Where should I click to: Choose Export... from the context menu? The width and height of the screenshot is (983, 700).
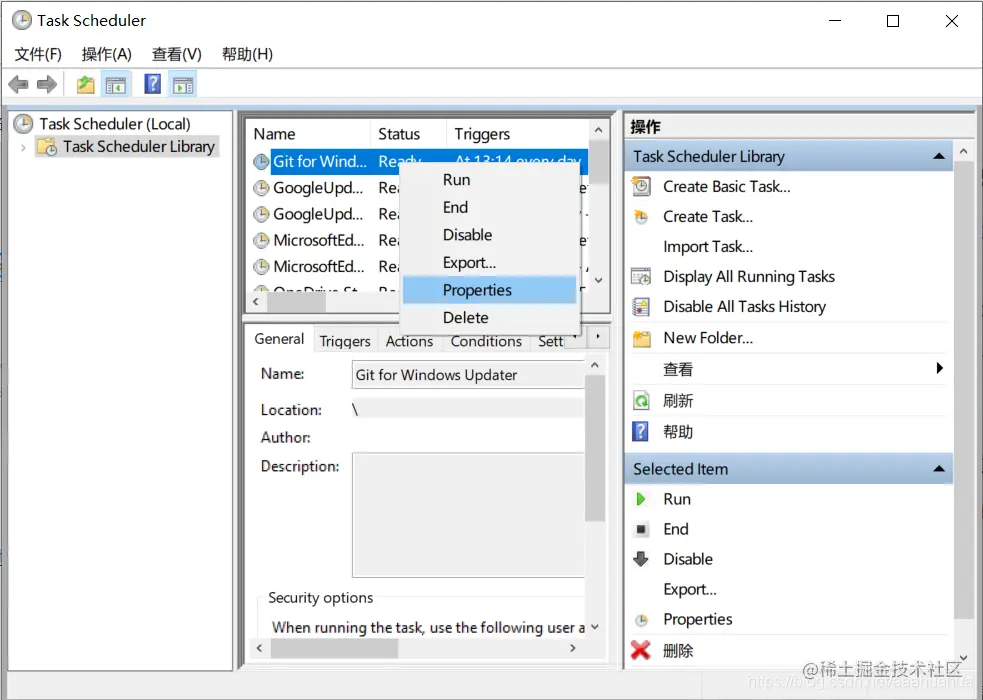tap(490, 263)
